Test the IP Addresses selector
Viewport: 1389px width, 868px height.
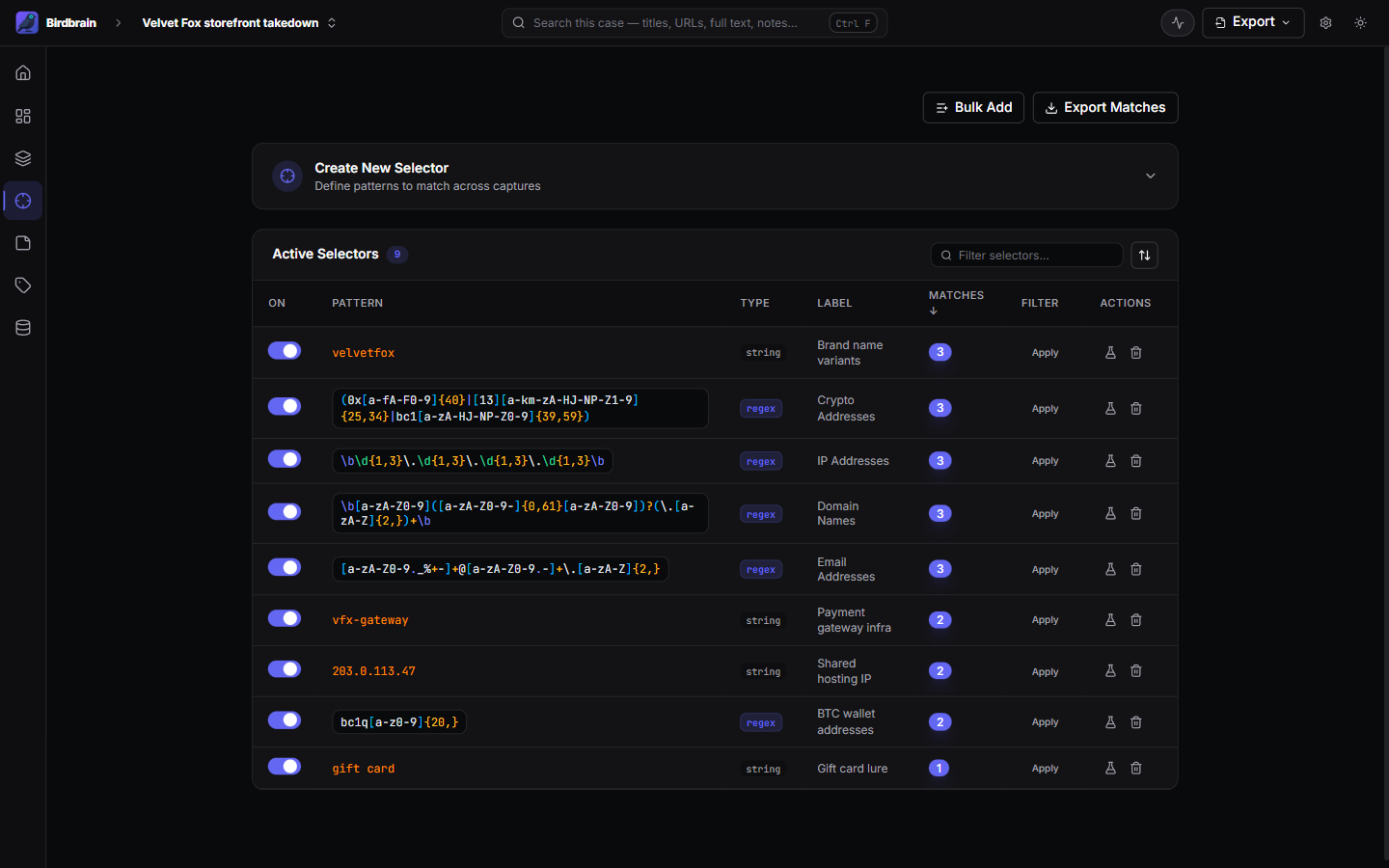(1110, 461)
